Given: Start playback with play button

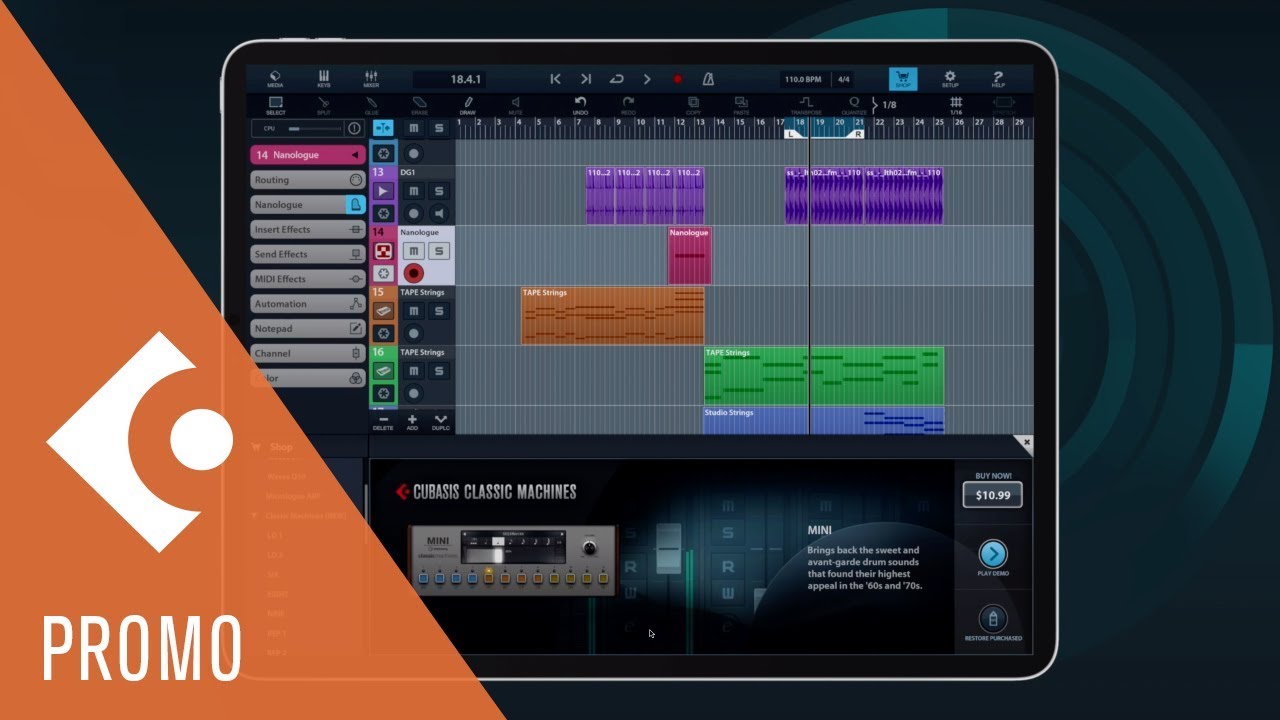Looking at the screenshot, I should (647, 79).
